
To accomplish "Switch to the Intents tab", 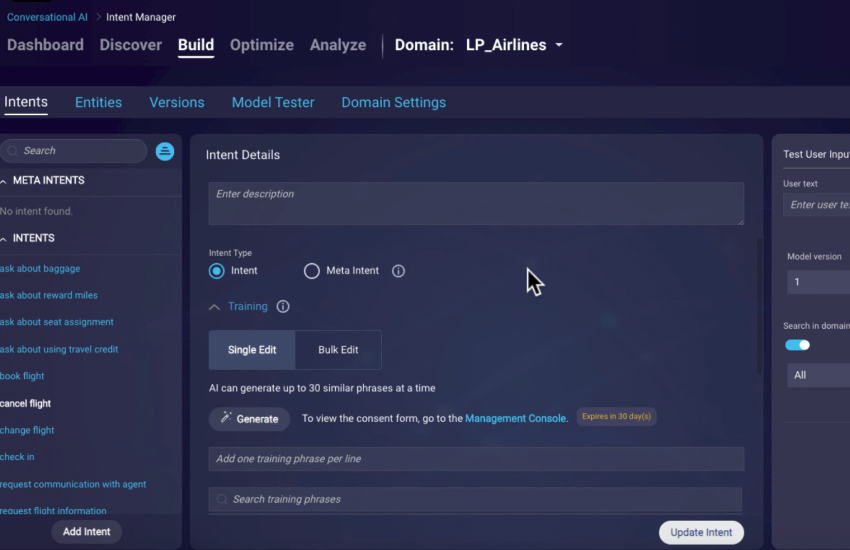I will point(25,102).
